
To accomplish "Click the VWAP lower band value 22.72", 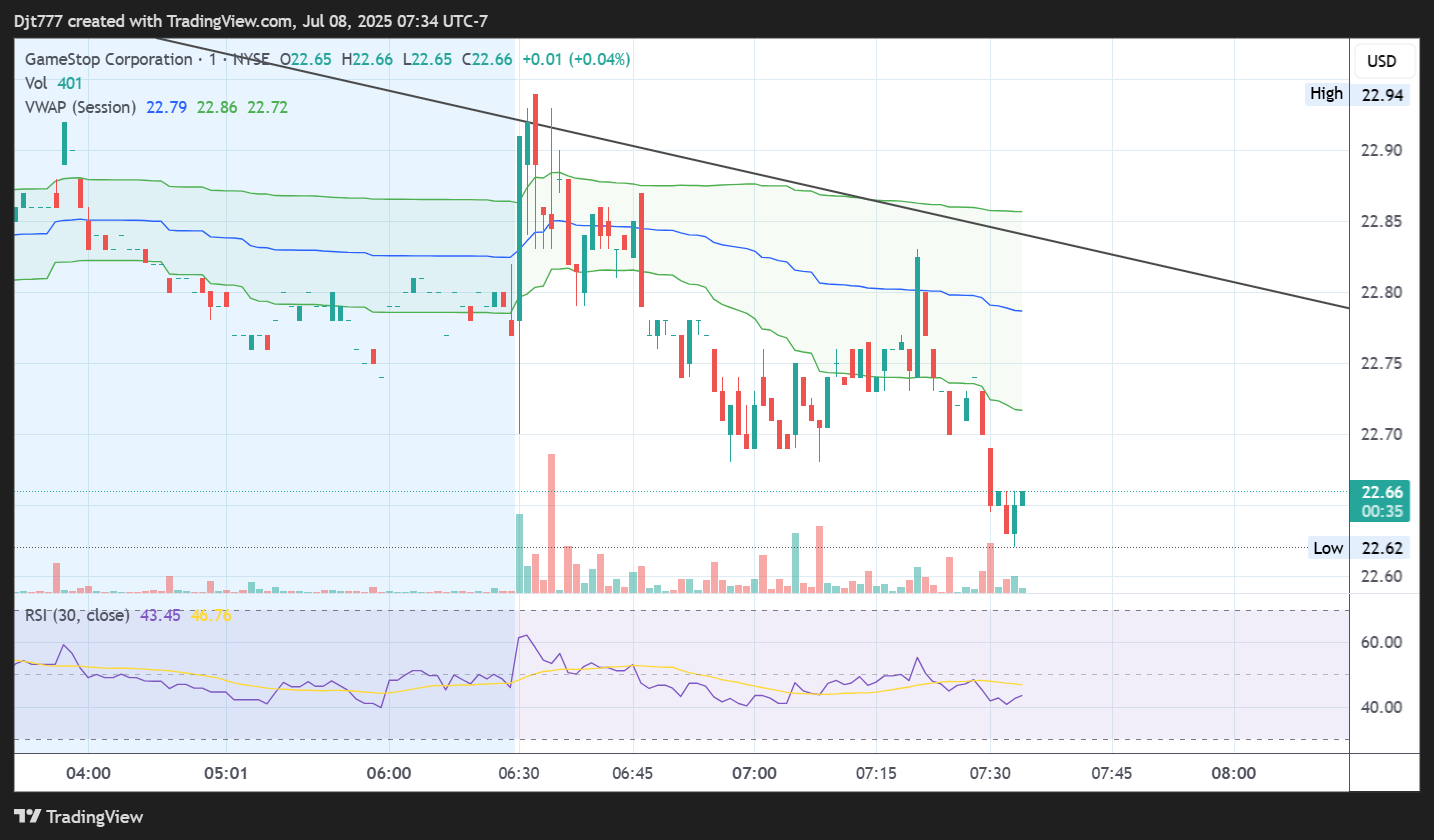I will point(268,107).
